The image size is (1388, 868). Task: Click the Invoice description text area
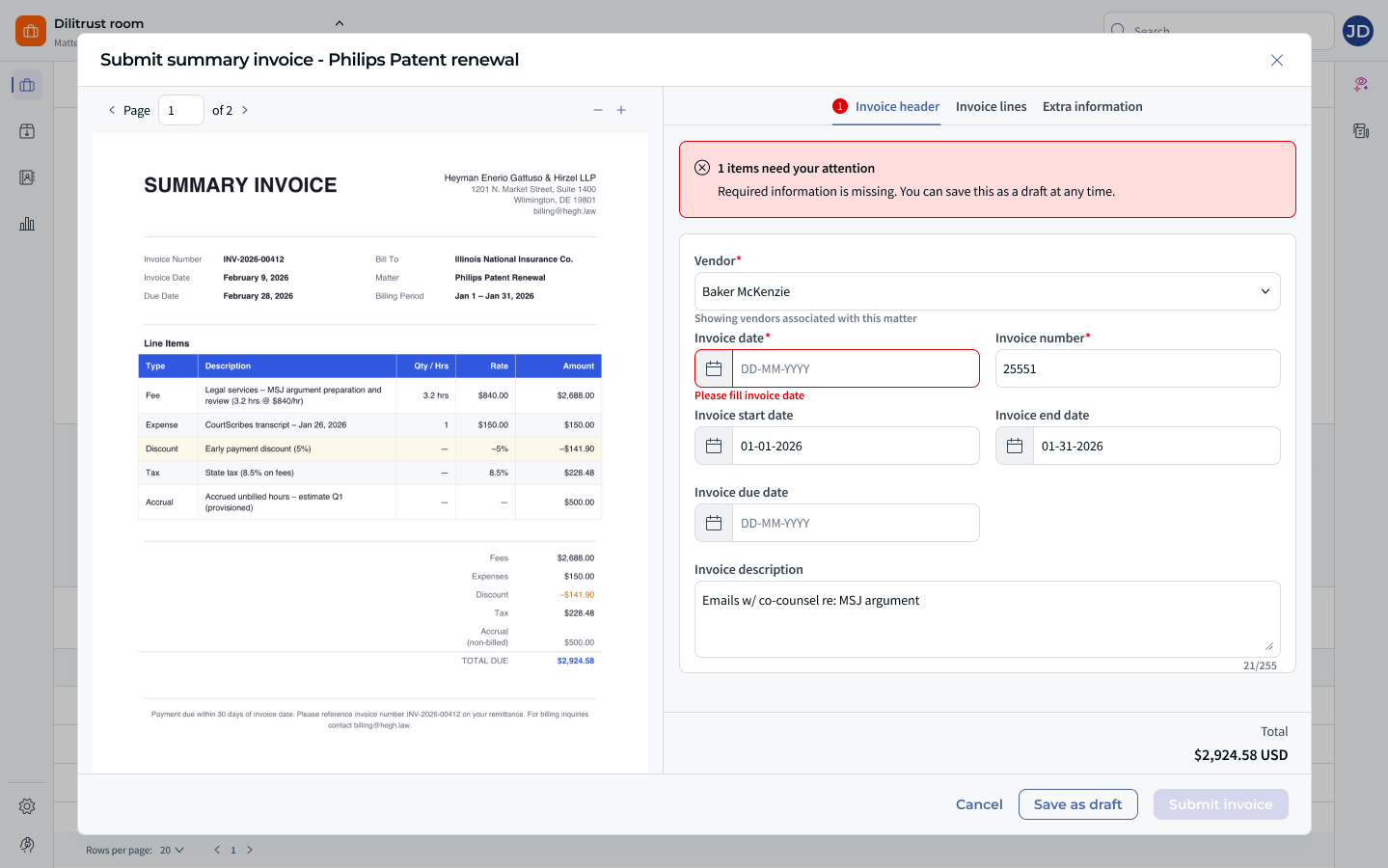pyautogui.click(x=988, y=619)
